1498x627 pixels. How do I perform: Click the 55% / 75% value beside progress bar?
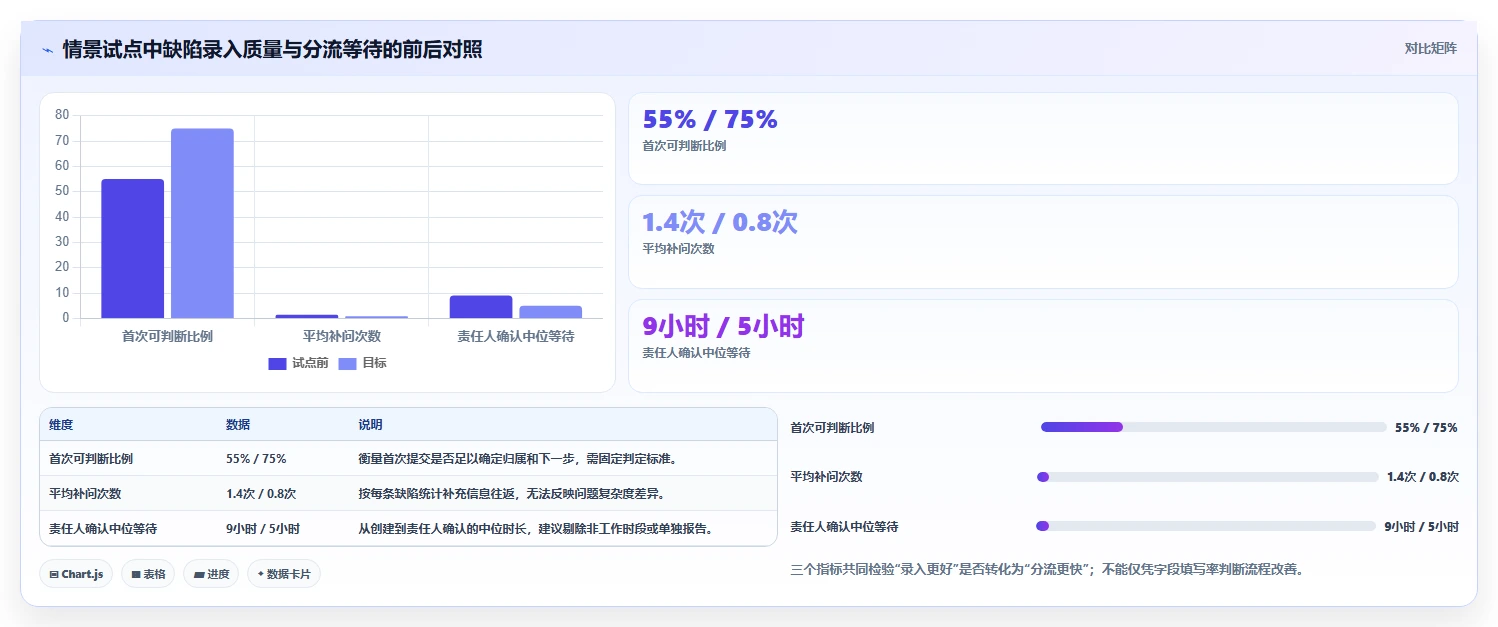tap(1426, 428)
